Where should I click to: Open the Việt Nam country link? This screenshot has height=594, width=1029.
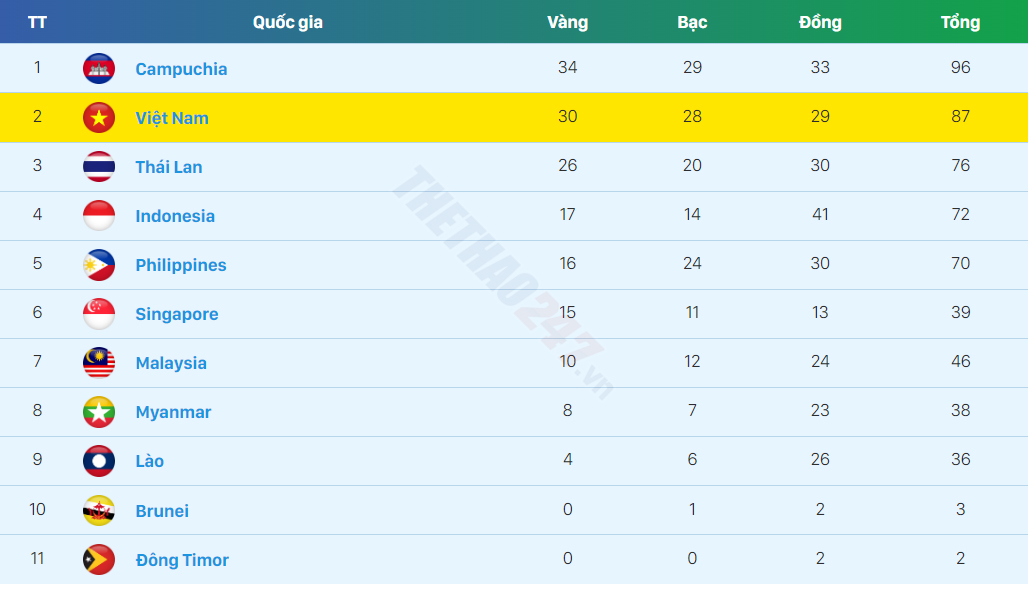point(172,118)
